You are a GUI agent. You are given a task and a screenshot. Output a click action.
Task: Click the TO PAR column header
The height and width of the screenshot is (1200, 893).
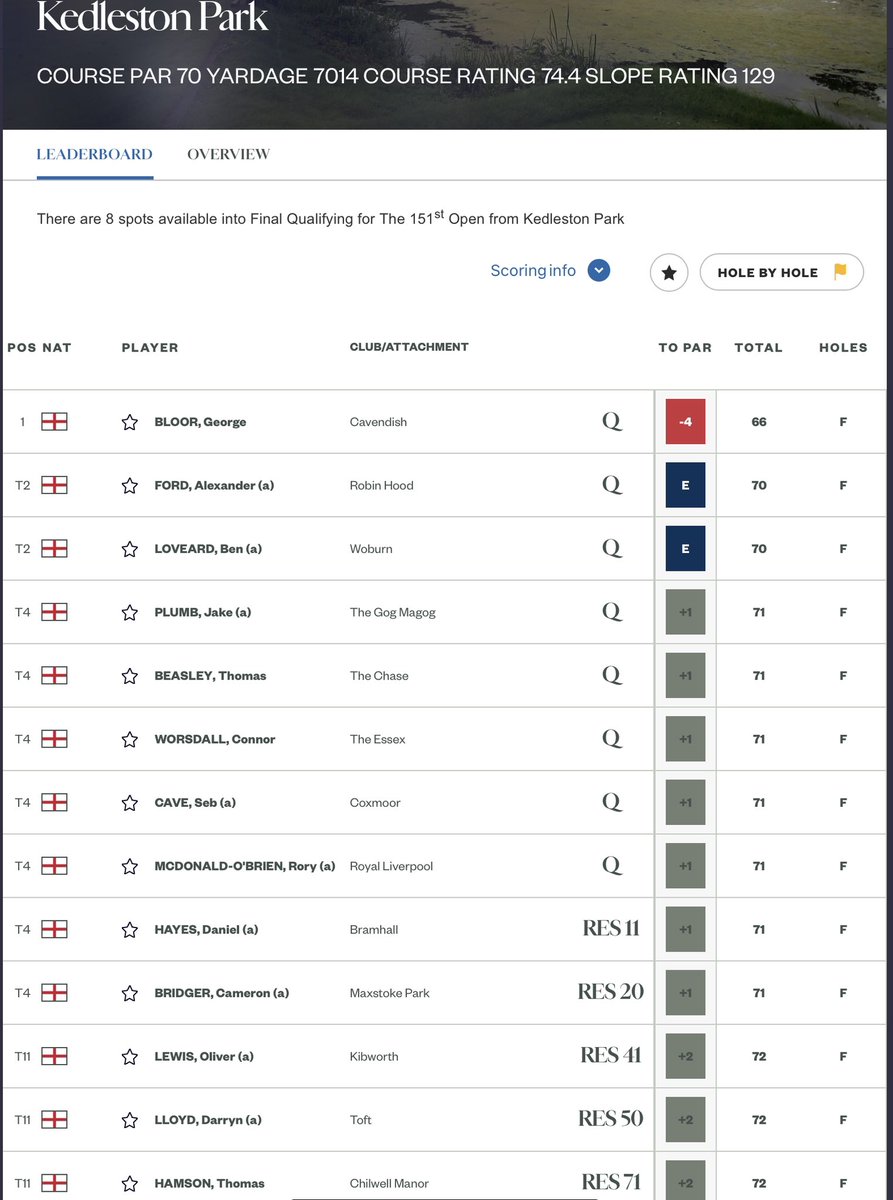[x=685, y=348]
